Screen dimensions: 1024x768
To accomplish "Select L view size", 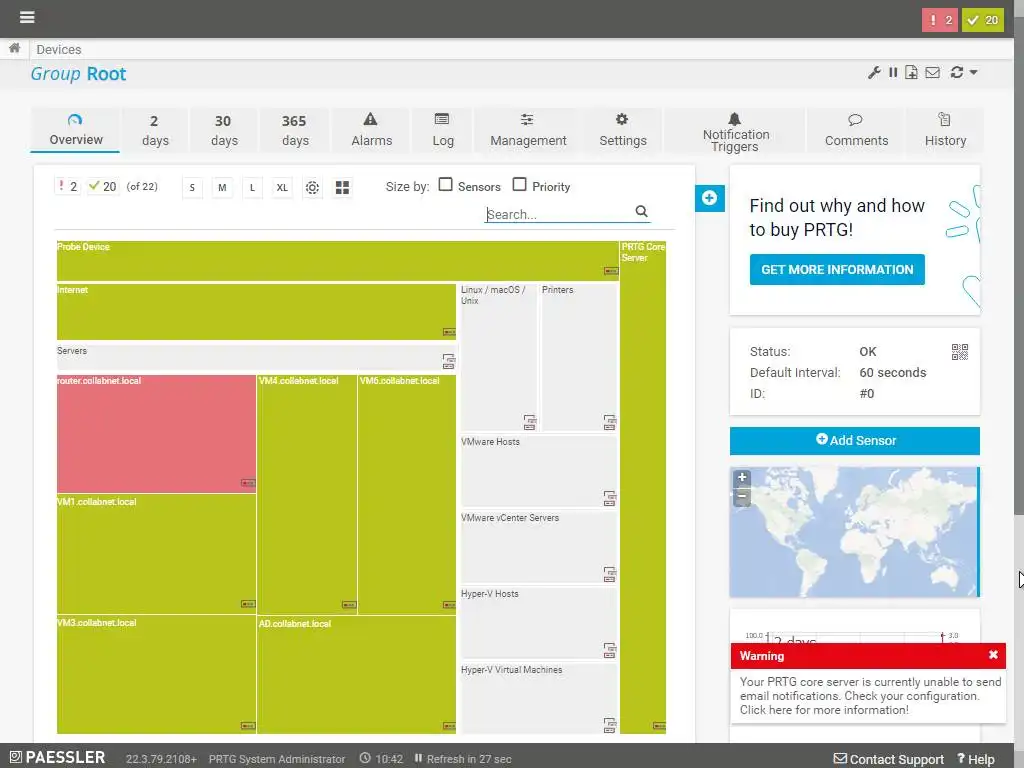I will pos(252,187).
